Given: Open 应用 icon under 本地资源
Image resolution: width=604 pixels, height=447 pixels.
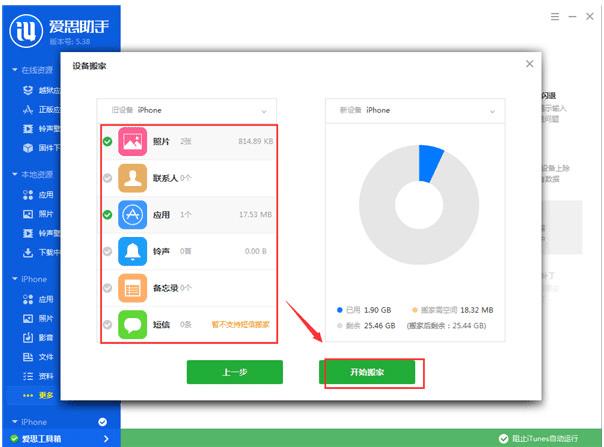Looking at the screenshot, I should click(28, 195).
